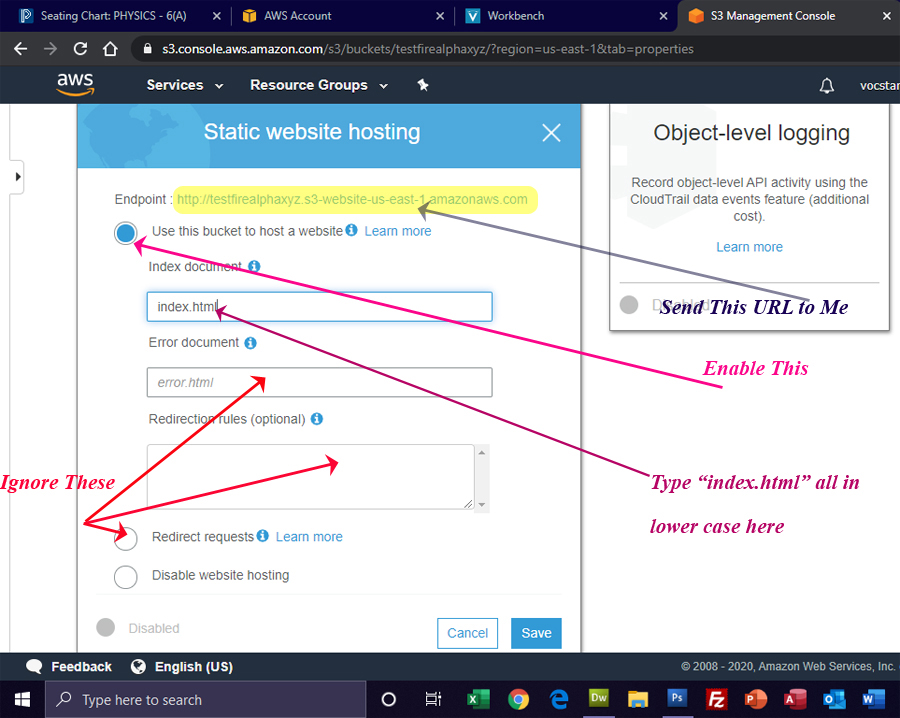Click info icon next to Error document
900x718 pixels.
coord(250,343)
